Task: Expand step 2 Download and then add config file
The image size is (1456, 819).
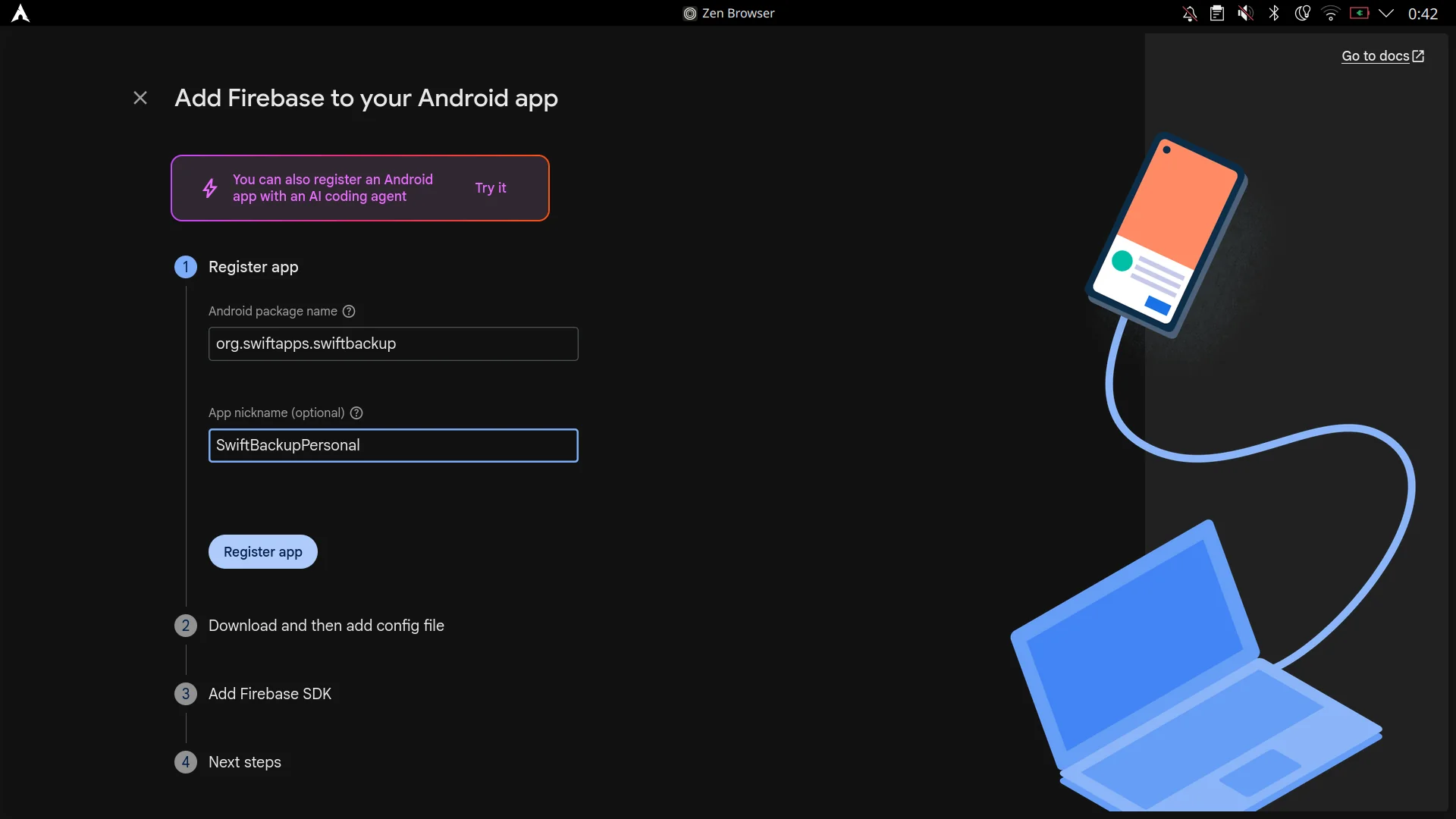Action: (x=326, y=626)
